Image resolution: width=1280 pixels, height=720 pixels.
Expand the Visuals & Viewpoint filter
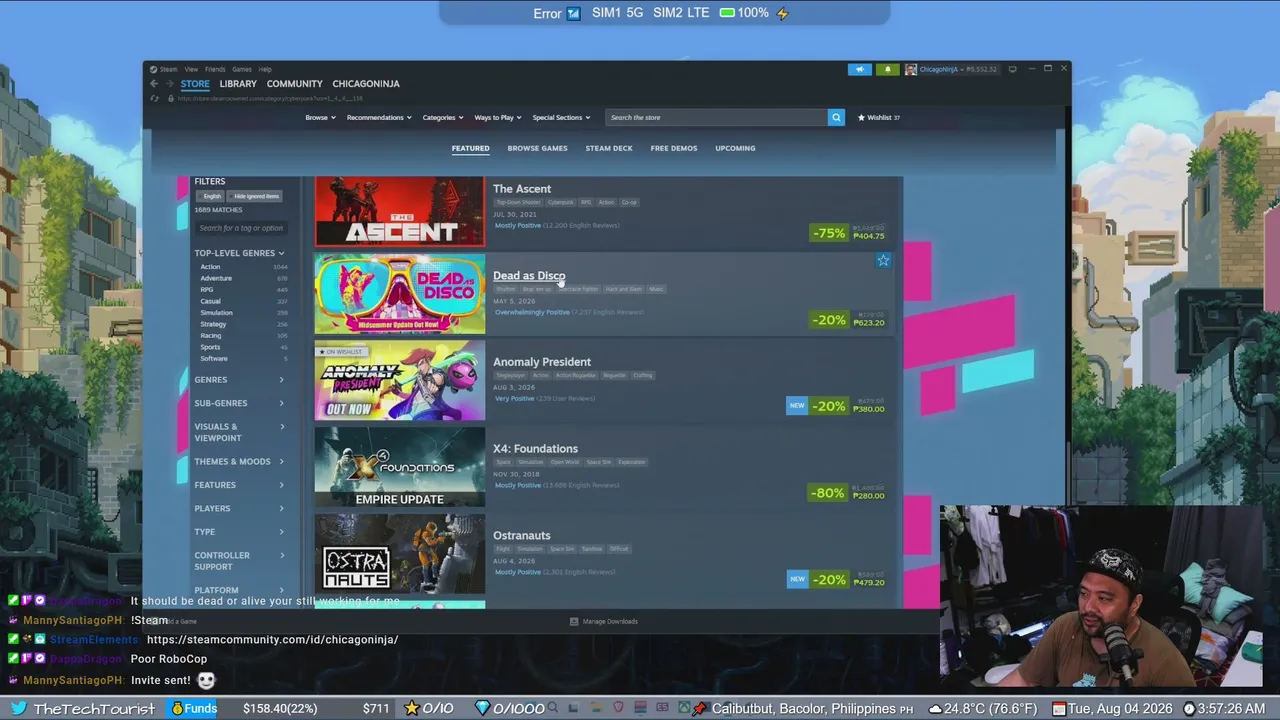tap(239, 432)
